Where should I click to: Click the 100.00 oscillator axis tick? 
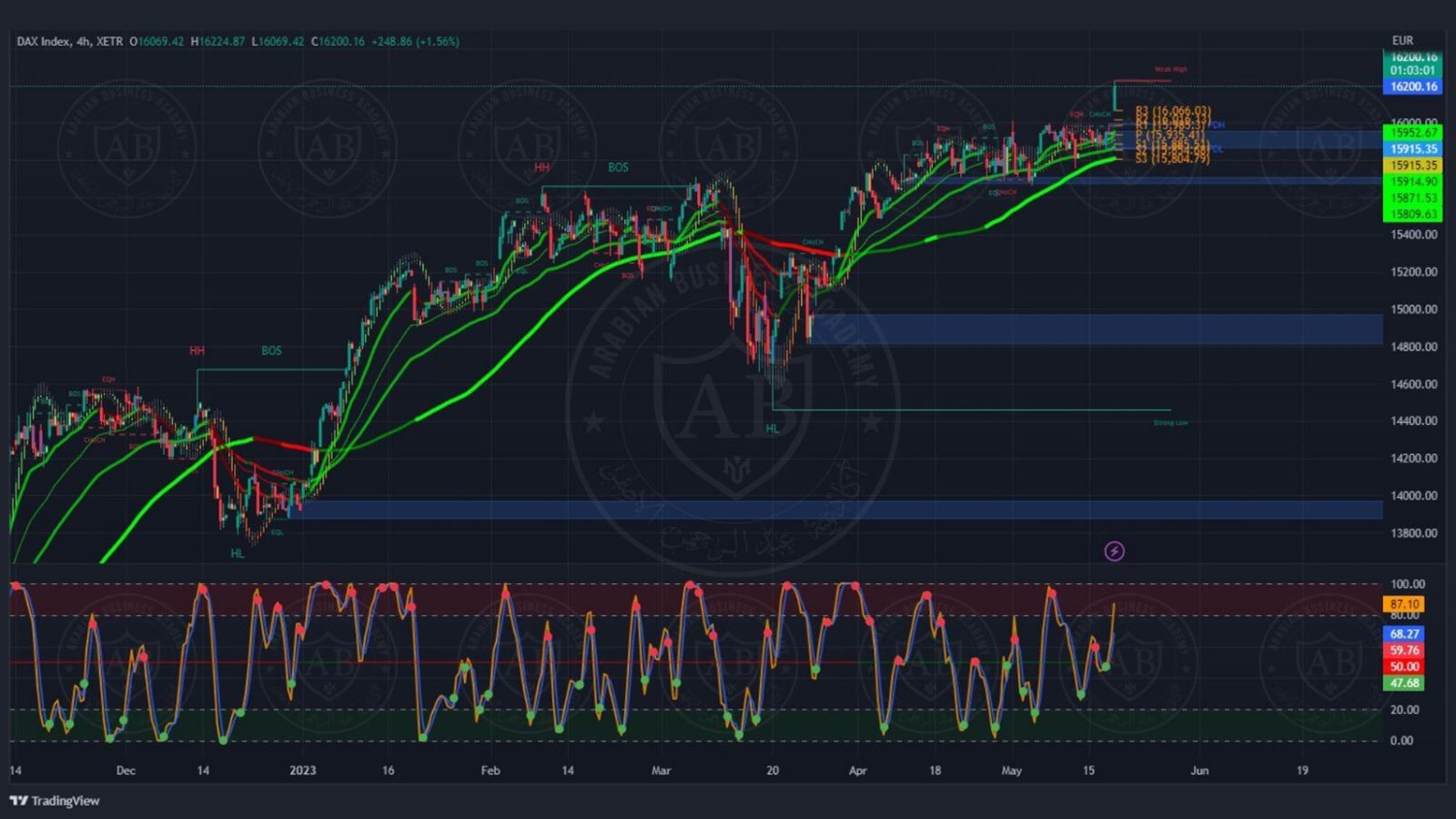1407,584
